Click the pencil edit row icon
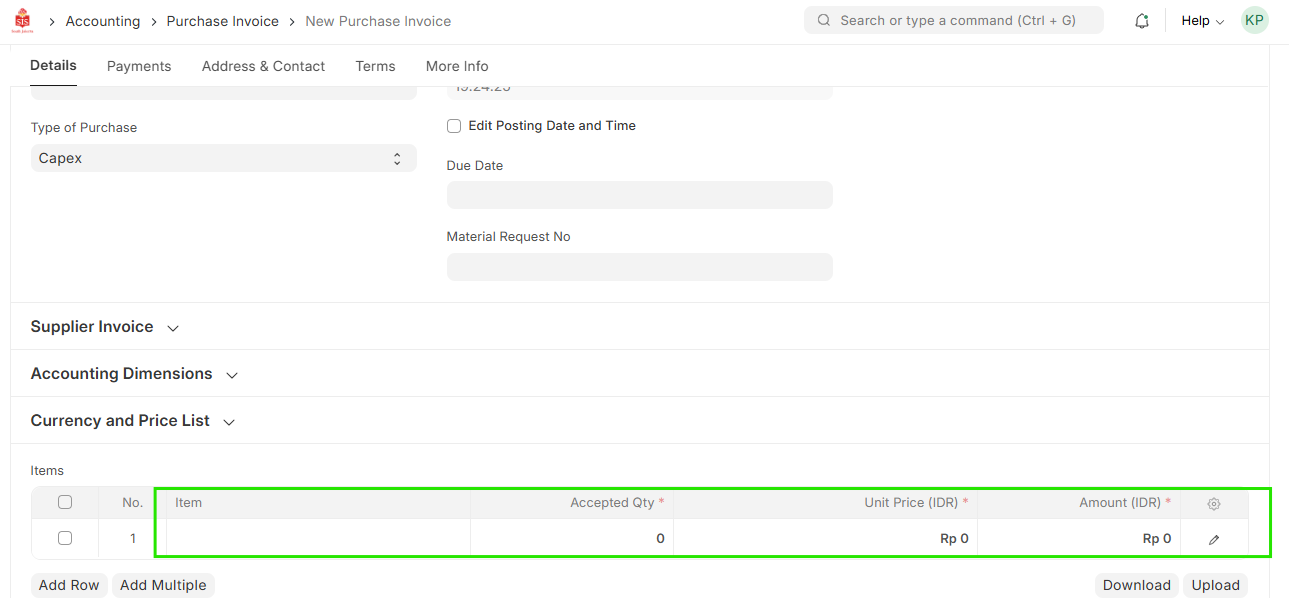The height and width of the screenshot is (598, 1289). 1214,539
